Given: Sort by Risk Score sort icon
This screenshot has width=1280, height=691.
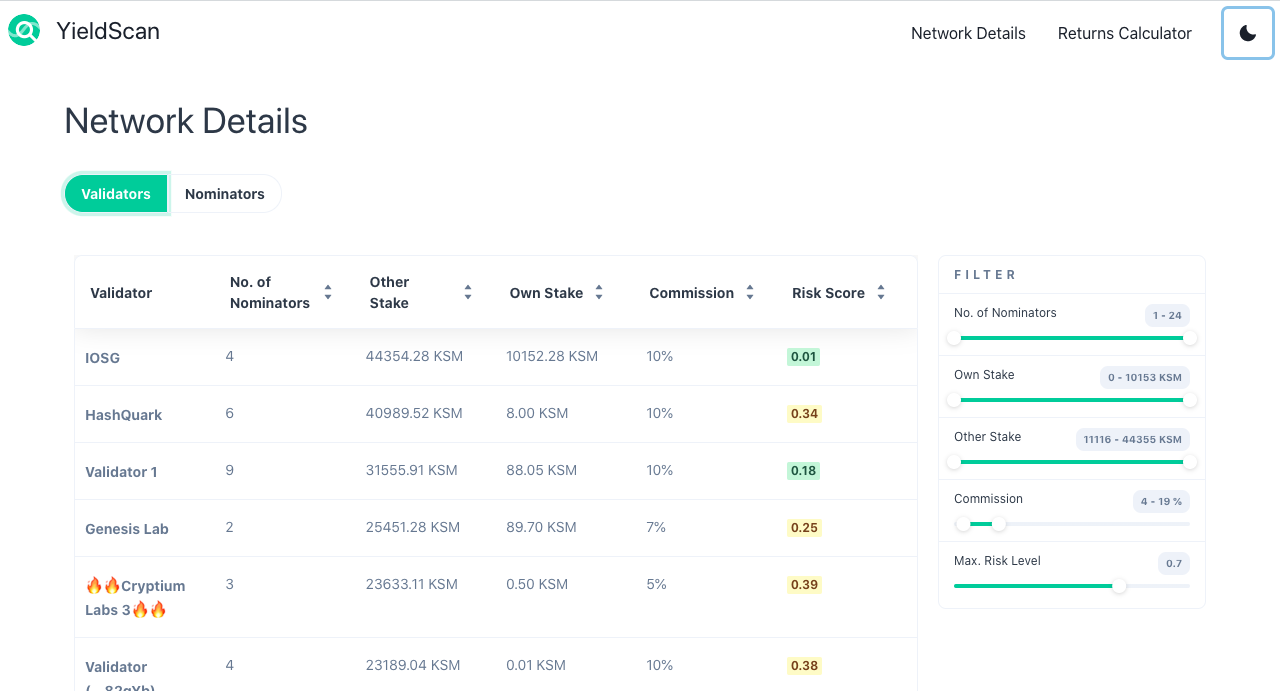Looking at the screenshot, I should (881, 293).
